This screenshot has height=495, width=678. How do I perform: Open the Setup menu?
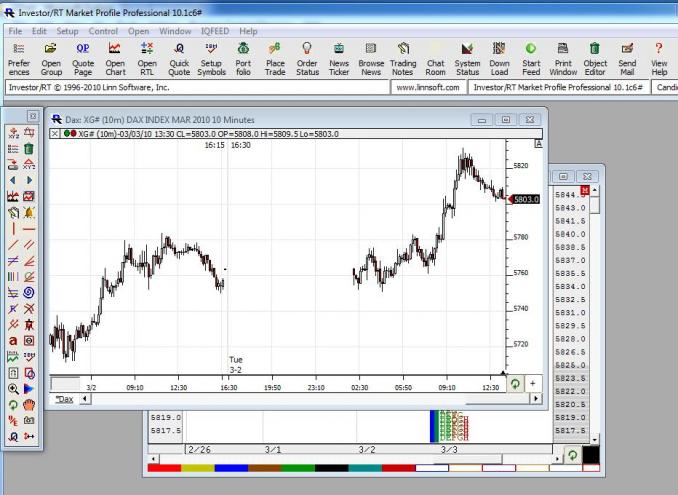tap(67, 31)
